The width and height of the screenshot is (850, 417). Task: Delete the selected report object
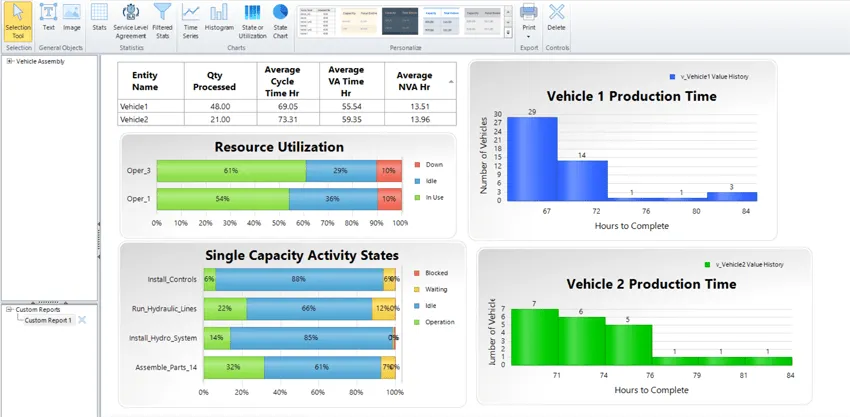click(x=556, y=17)
